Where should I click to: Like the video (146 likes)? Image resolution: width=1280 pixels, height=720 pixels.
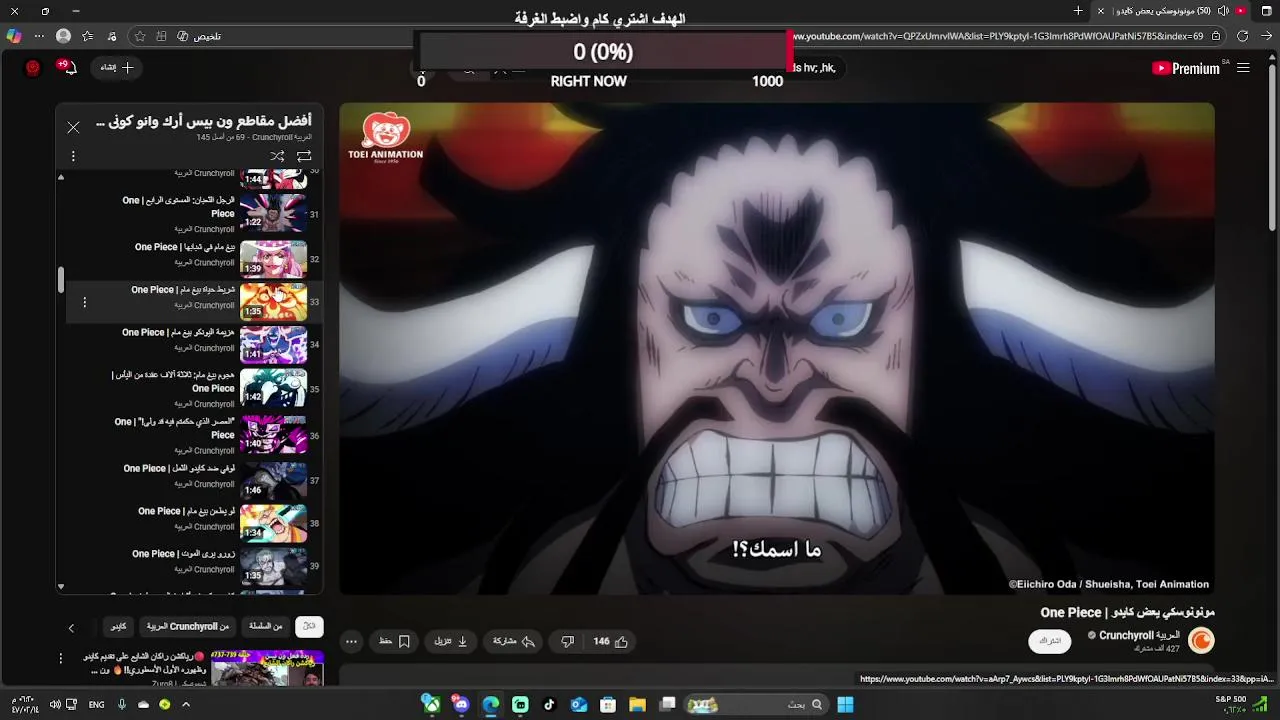pos(610,642)
